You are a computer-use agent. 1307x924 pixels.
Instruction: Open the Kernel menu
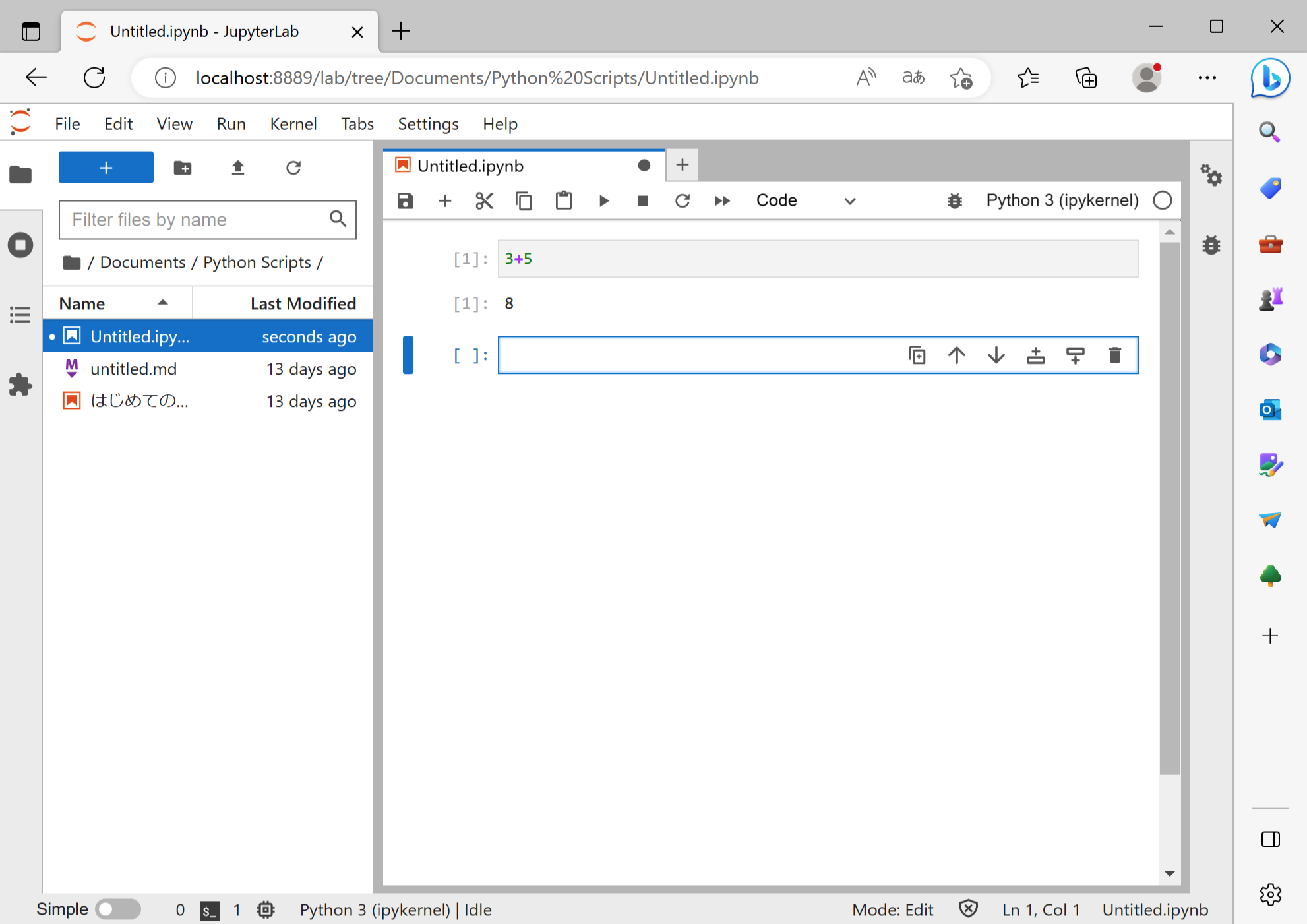point(293,124)
